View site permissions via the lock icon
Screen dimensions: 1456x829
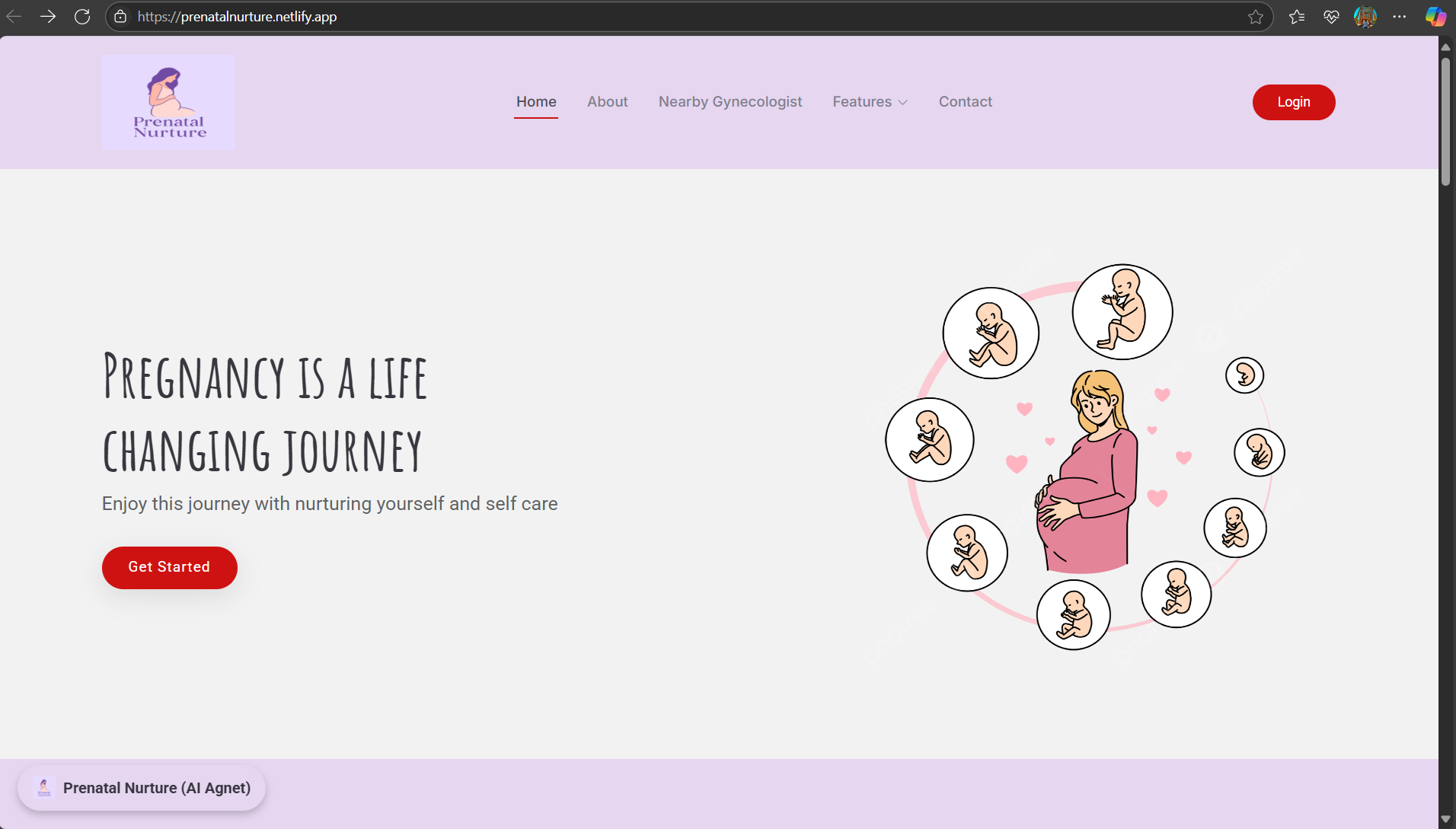(x=120, y=16)
